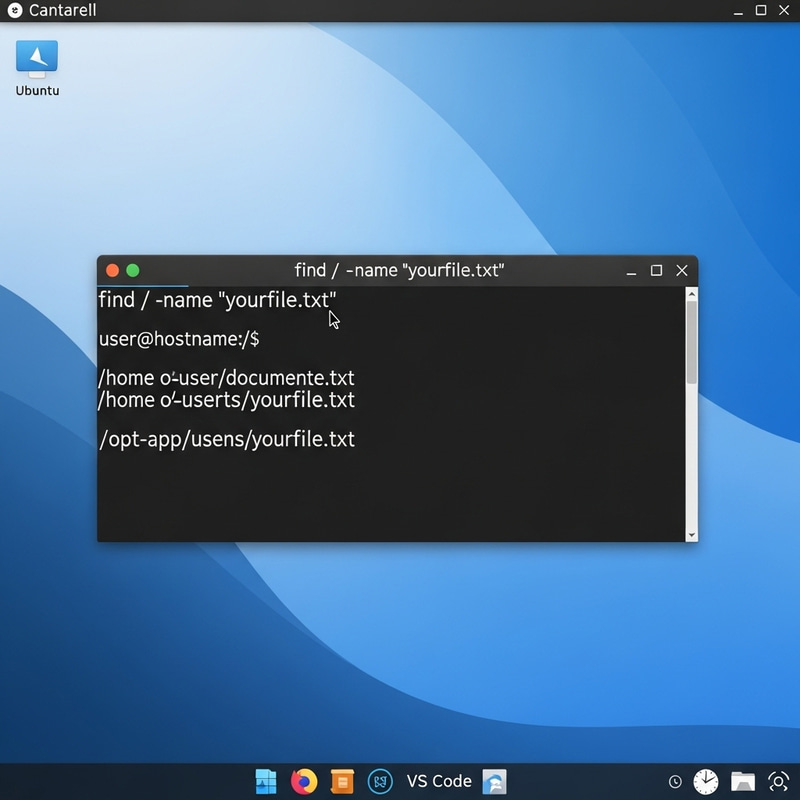Click the line /opt-app/usens/yourfile.txt
This screenshot has width=800, height=800.
(226, 439)
